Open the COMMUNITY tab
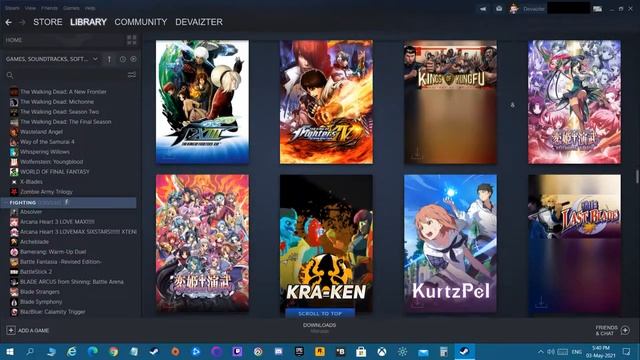640x360 pixels. tap(141, 22)
